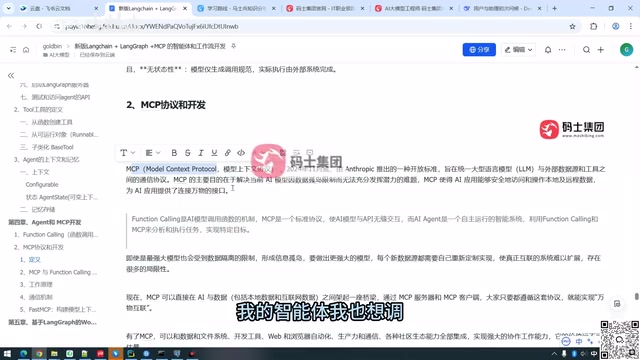Open the user avatar G menu
Image resolution: width=640 pixels, height=360 pixels.
[626, 49]
